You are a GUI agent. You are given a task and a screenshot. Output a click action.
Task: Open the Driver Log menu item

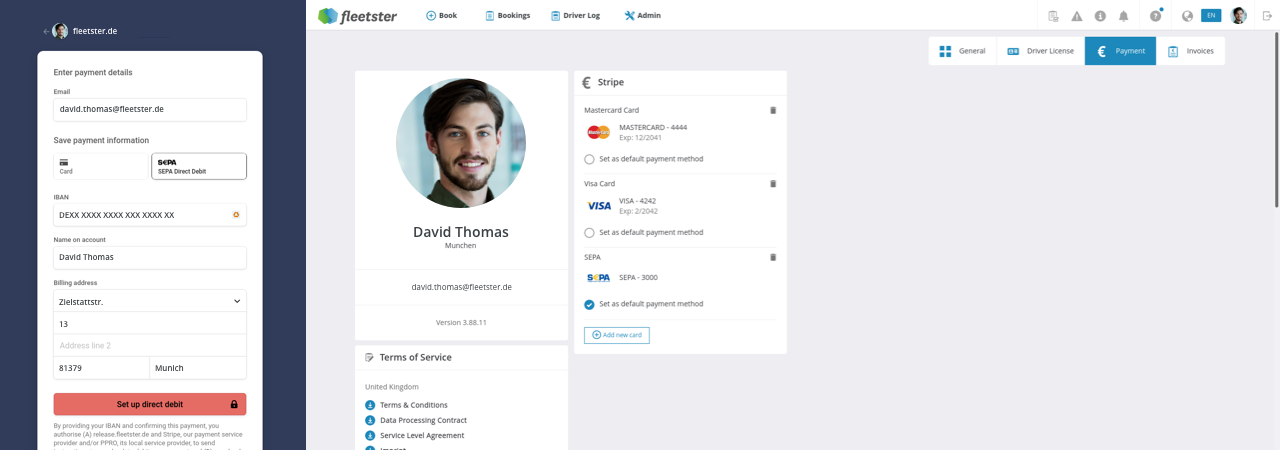(x=575, y=15)
